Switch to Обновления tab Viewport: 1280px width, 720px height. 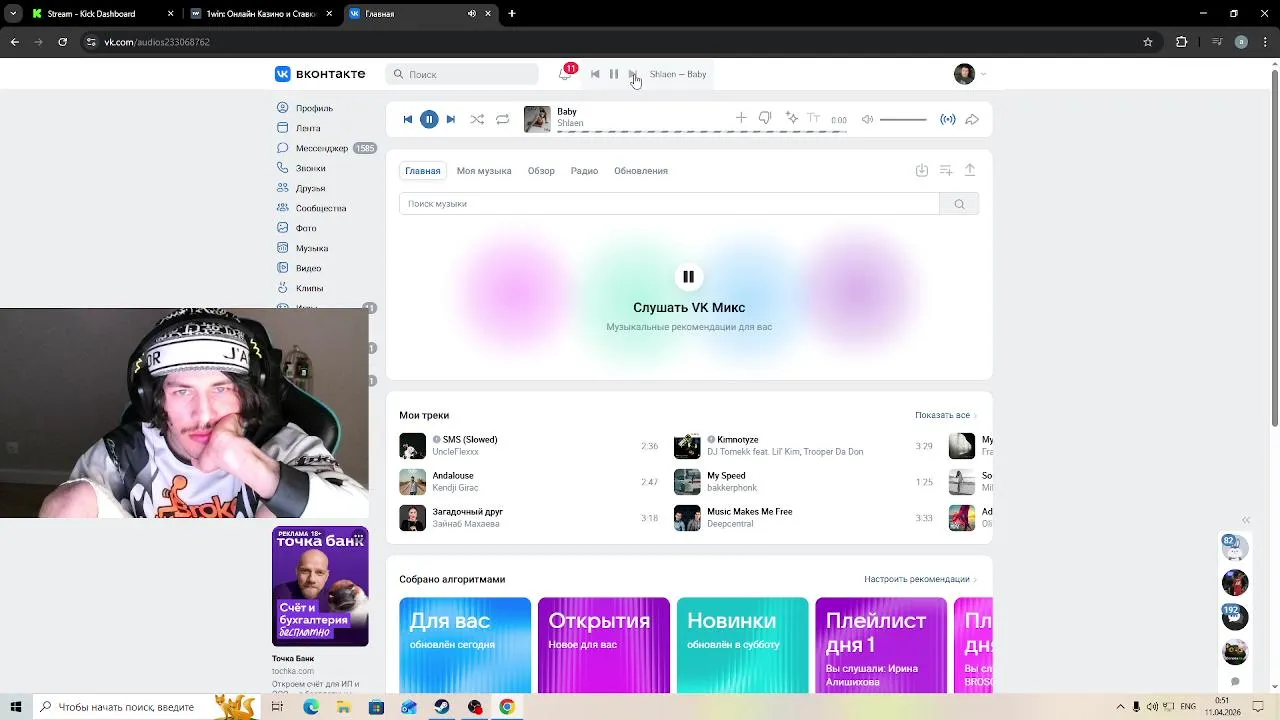coord(641,171)
